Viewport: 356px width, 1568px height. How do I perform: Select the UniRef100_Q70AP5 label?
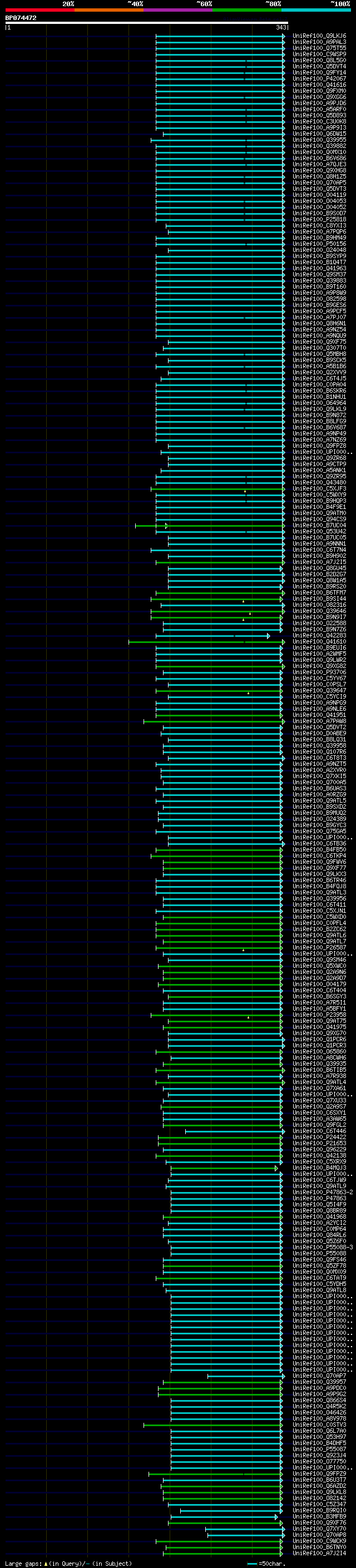[x=319, y=182]
